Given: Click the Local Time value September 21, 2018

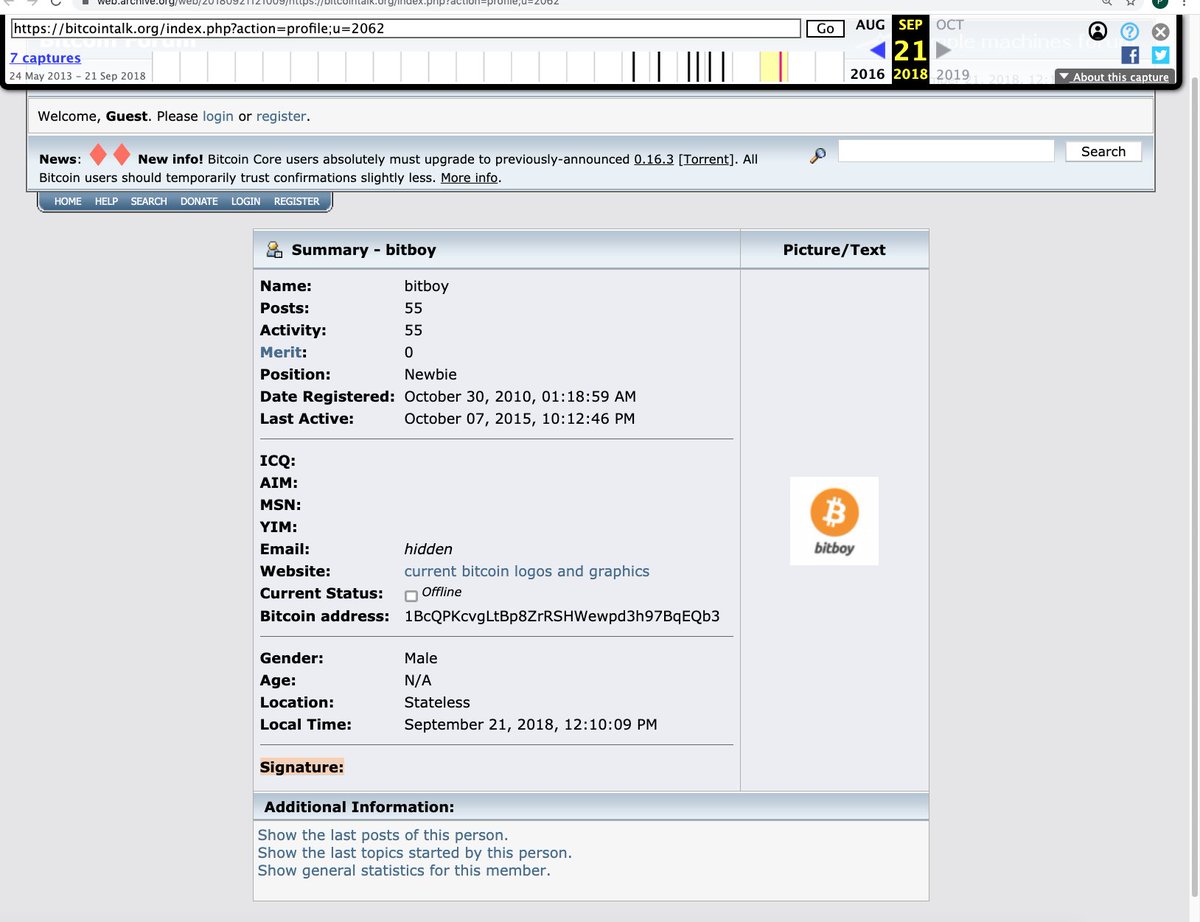Looking at the screenshot, I should click(x=531, y=724).
